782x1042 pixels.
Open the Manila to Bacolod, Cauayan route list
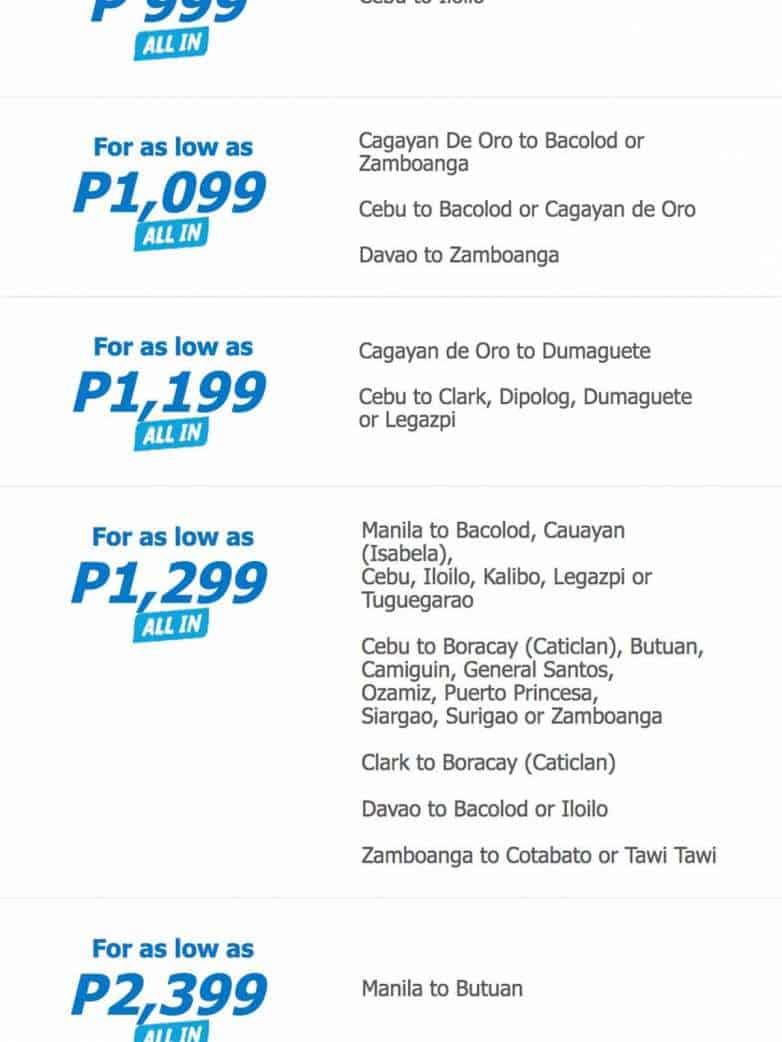coord(507,565)
